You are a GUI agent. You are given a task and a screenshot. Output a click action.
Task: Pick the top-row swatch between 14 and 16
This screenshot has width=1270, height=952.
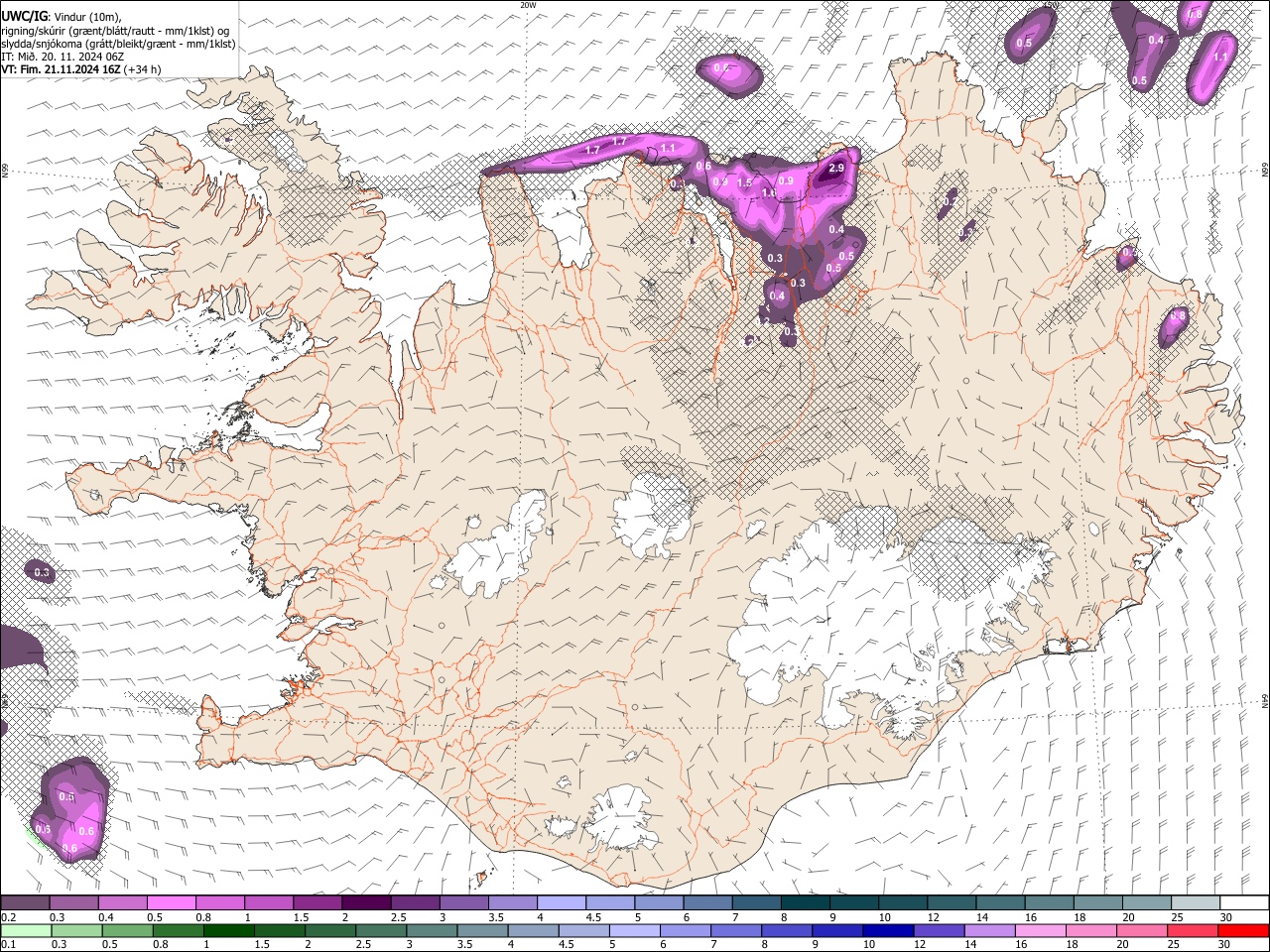click(x=1001, y=902)
